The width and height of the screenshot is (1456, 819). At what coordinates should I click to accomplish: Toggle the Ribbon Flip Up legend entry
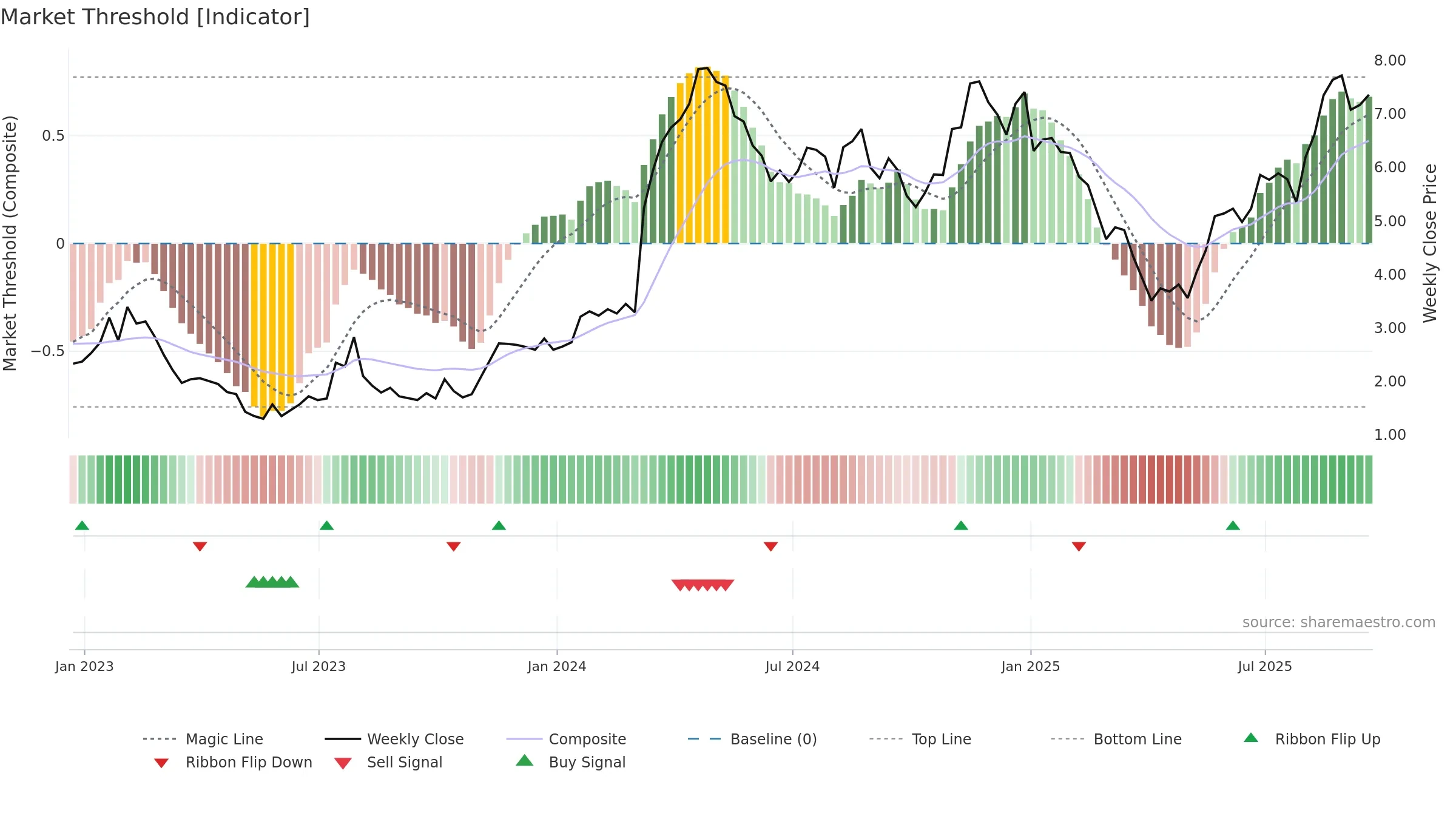pos(1312,739)
